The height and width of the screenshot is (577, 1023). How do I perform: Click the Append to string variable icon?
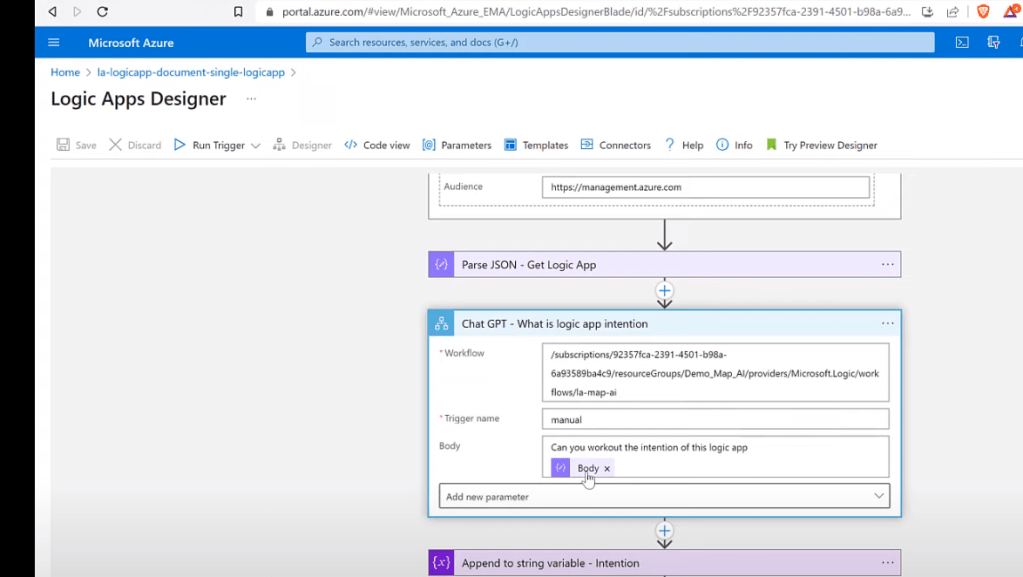442,563
